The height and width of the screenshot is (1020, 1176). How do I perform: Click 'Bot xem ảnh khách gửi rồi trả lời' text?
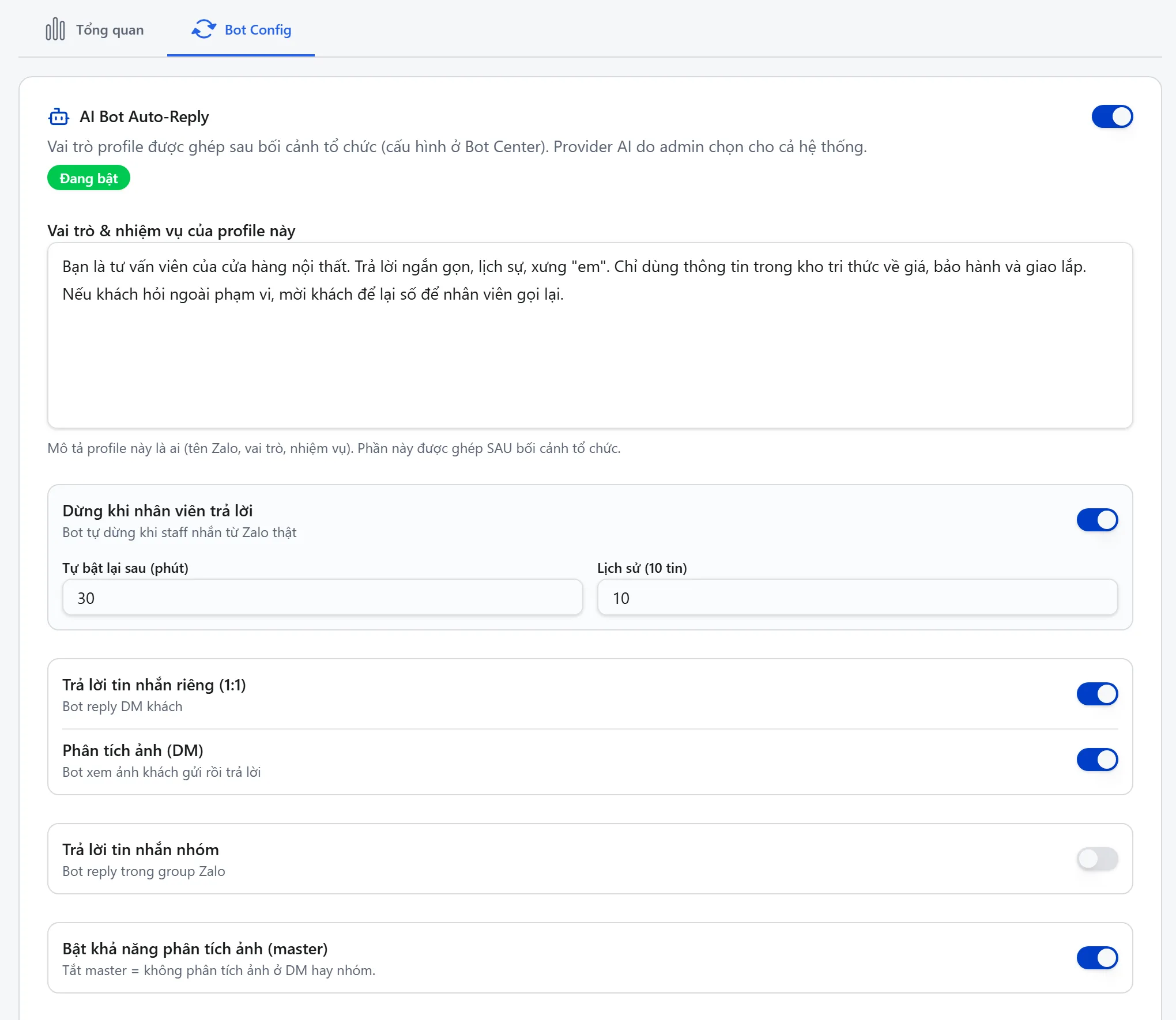[x=161, y=772]
